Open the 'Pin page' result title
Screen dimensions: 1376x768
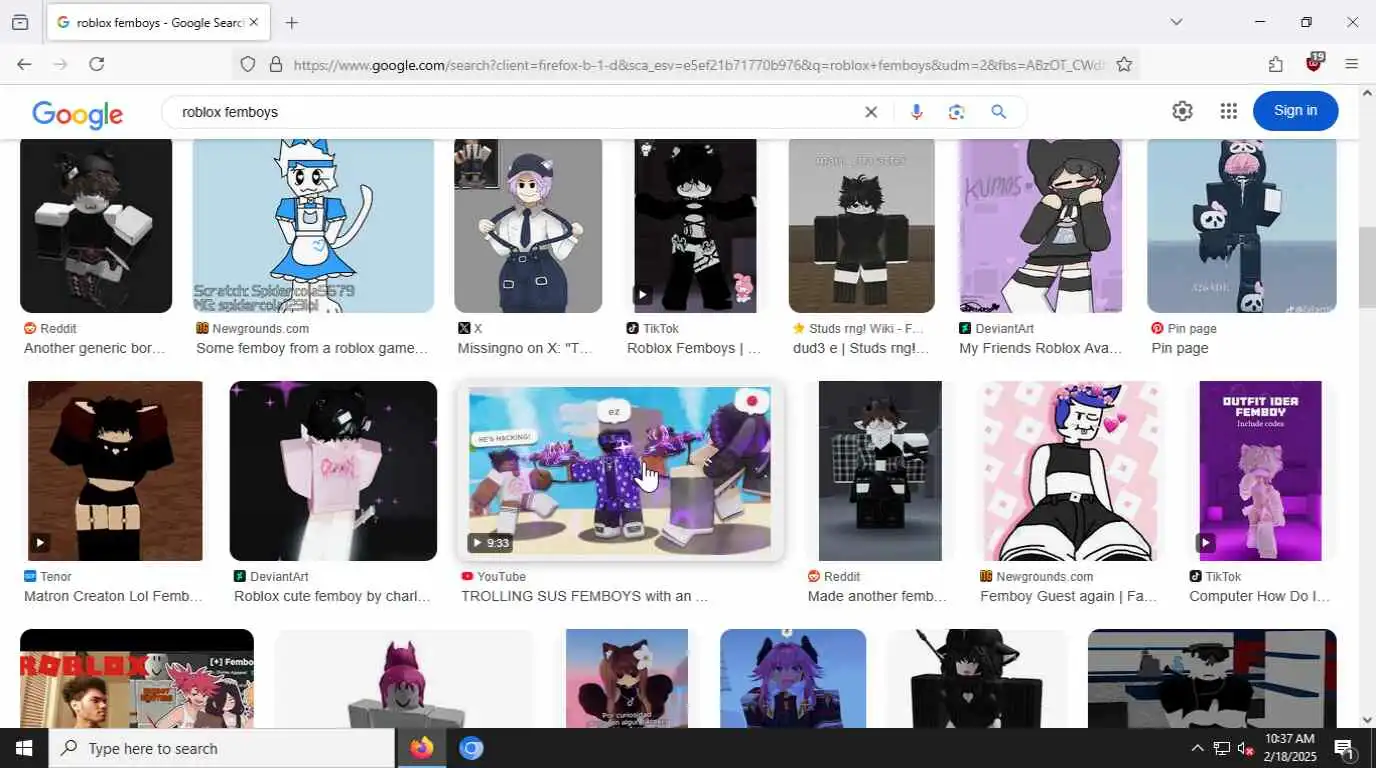click(x=1180, y=348)
